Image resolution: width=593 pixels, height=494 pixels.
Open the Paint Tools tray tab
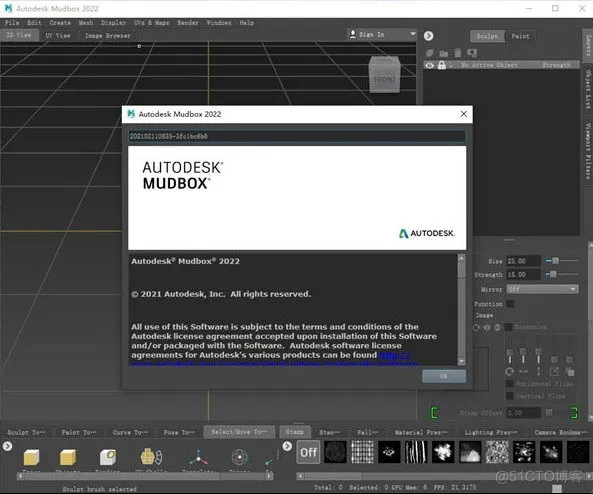click(79, 432)
